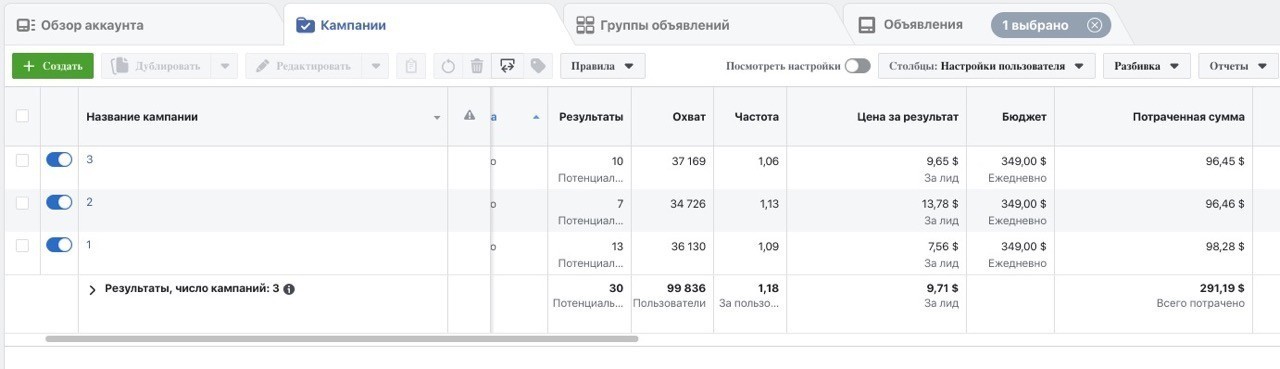Click the 349,00 $ budget of campaign 3
The width and height of the screenshot is (1280, 369).
click(x=1023, y=161)
